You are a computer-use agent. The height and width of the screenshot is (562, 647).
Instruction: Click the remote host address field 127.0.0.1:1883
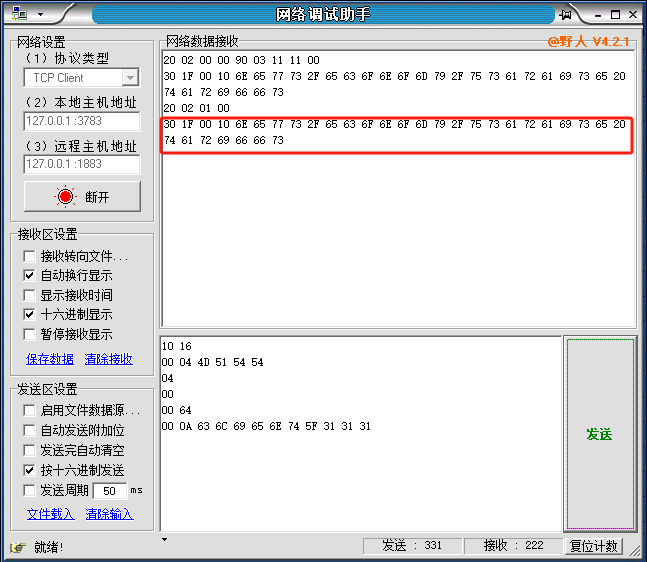[82, 164]
